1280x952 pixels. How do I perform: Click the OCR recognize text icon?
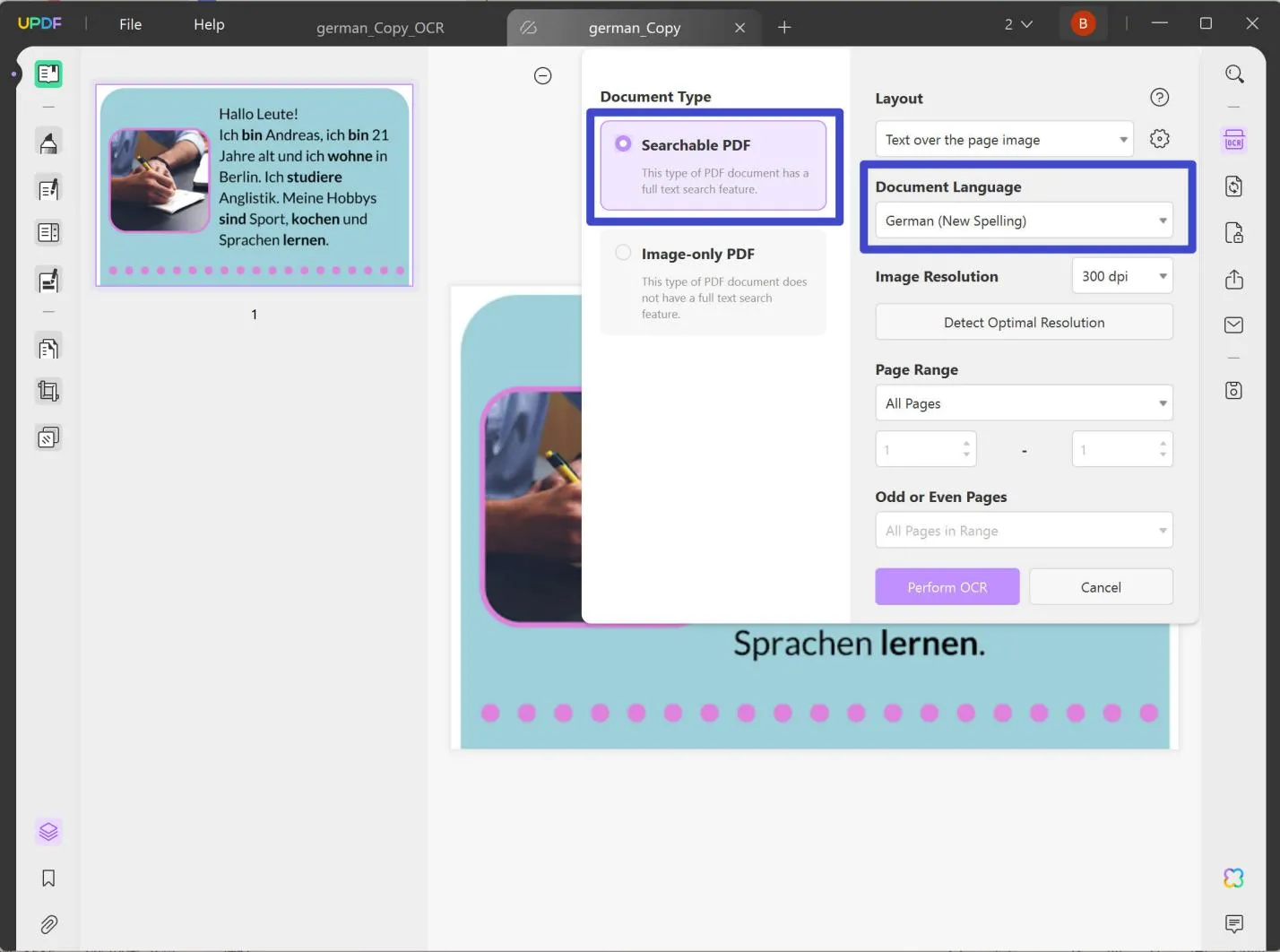[x=1234, y=141]
